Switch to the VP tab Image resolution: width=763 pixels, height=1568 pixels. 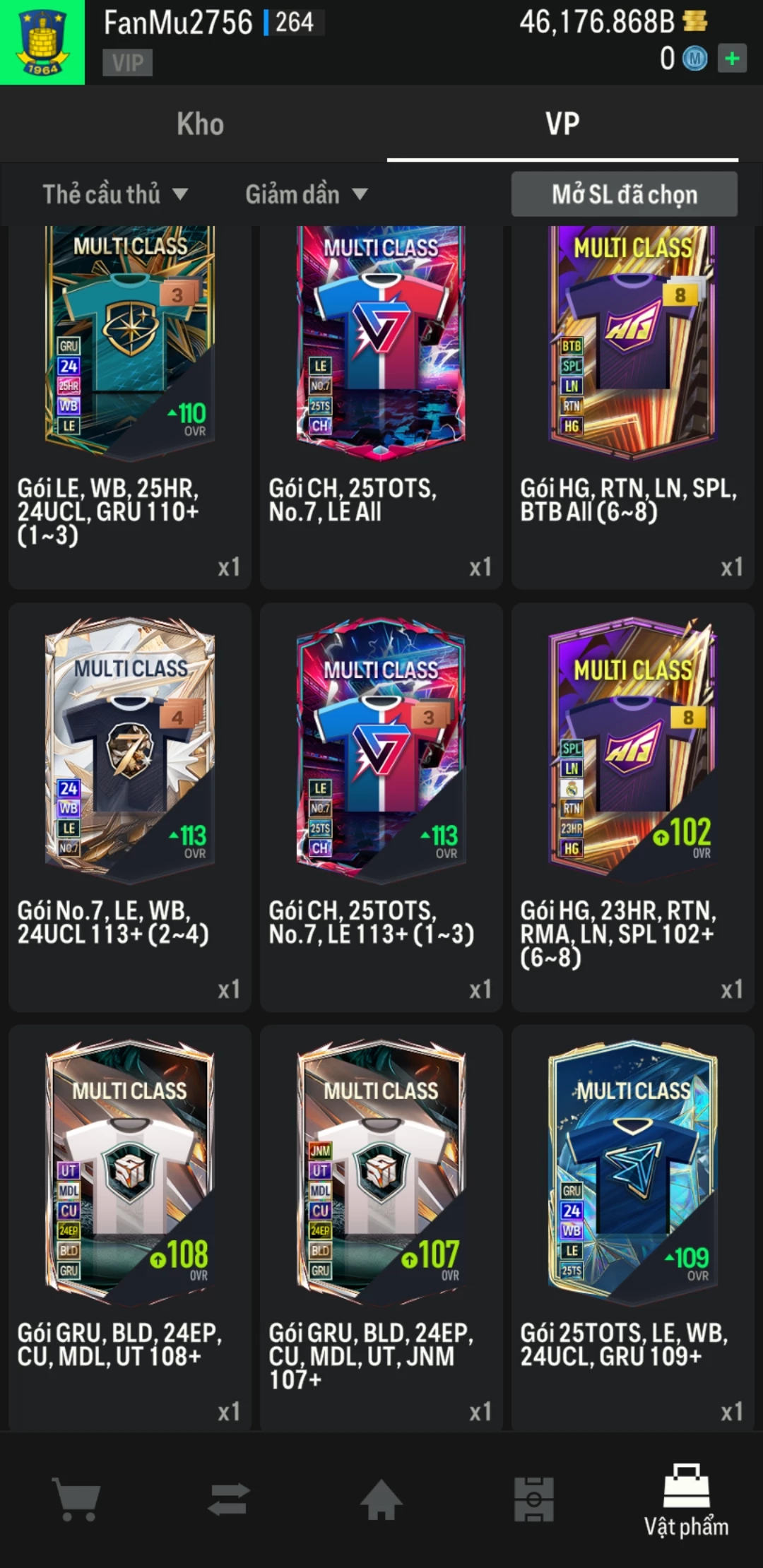562,124
